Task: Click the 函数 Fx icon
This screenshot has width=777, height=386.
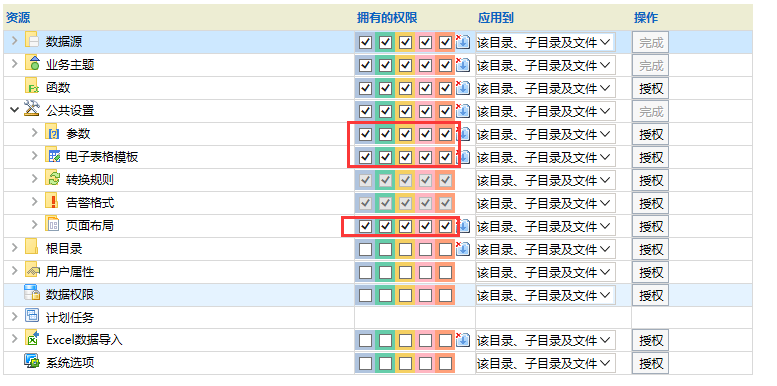Action: pos(32,87)
